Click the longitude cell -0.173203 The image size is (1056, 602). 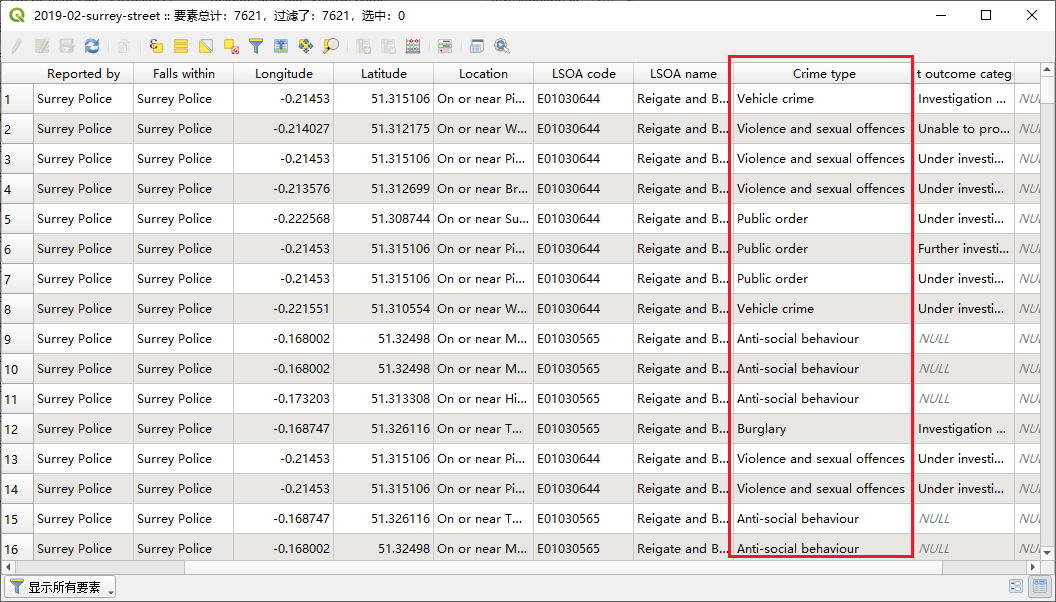pos(284,399)
